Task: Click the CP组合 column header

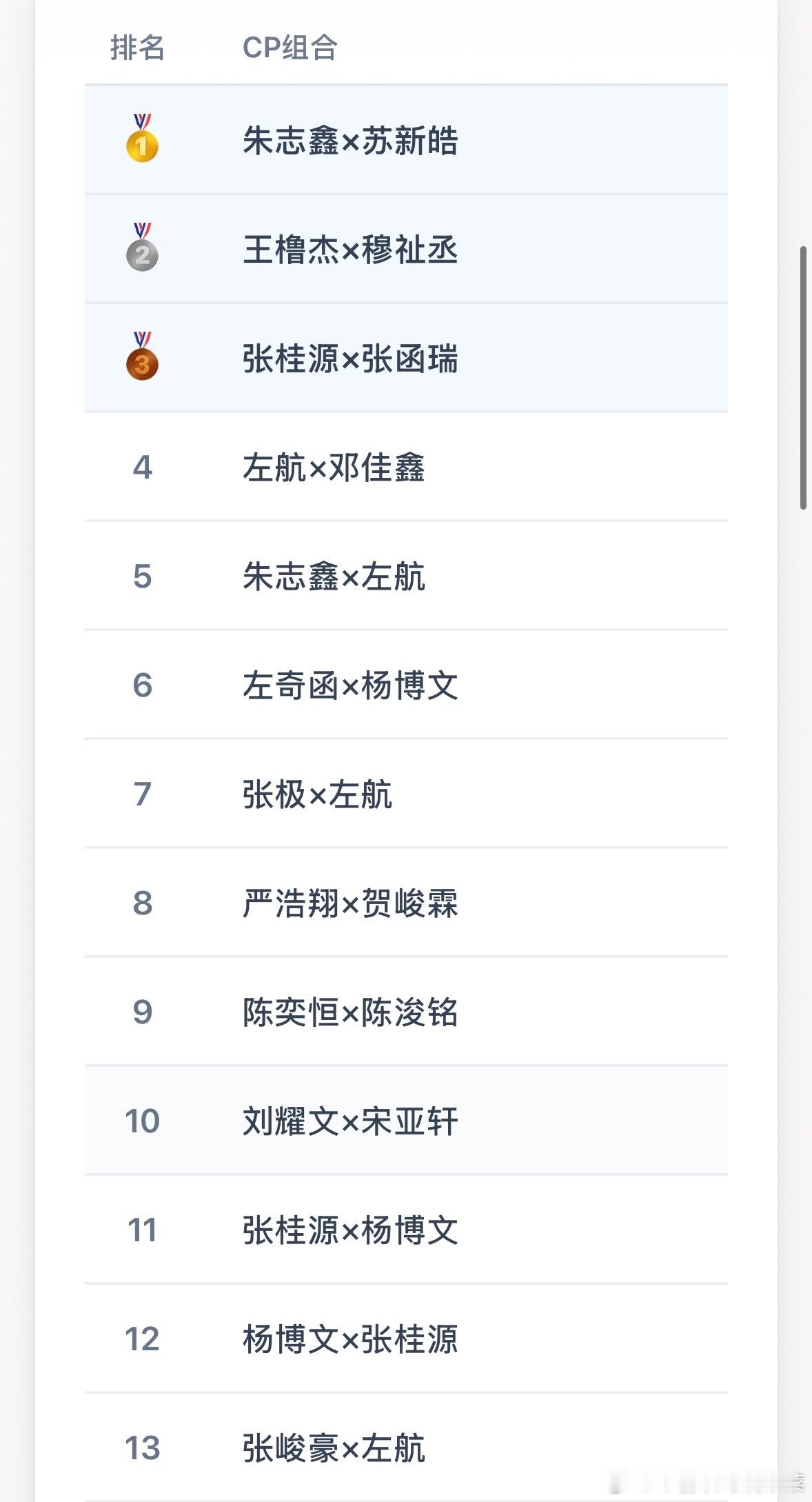Action: 290,48
